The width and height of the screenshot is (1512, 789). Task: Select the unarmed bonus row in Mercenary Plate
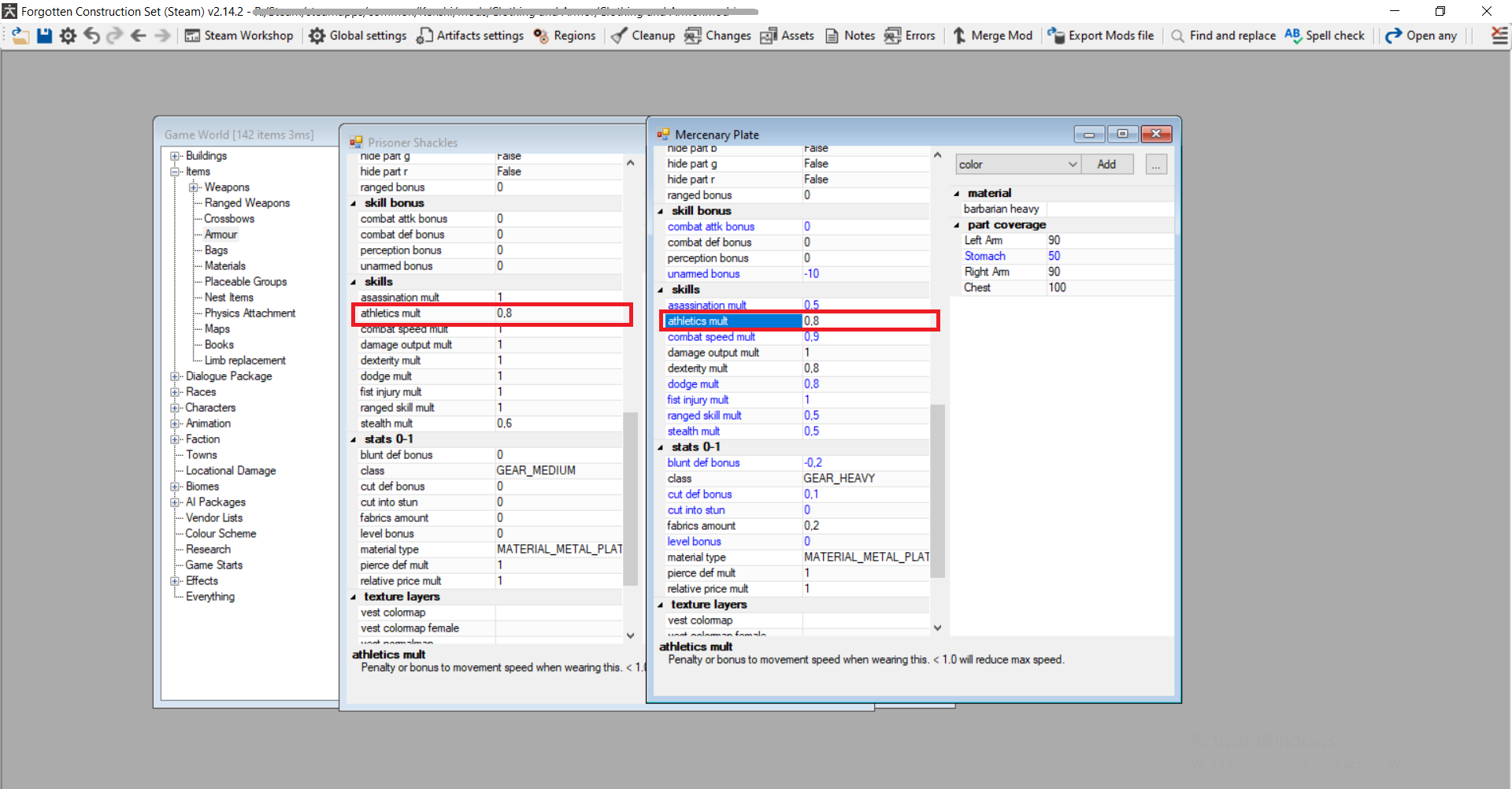[796, 274]
